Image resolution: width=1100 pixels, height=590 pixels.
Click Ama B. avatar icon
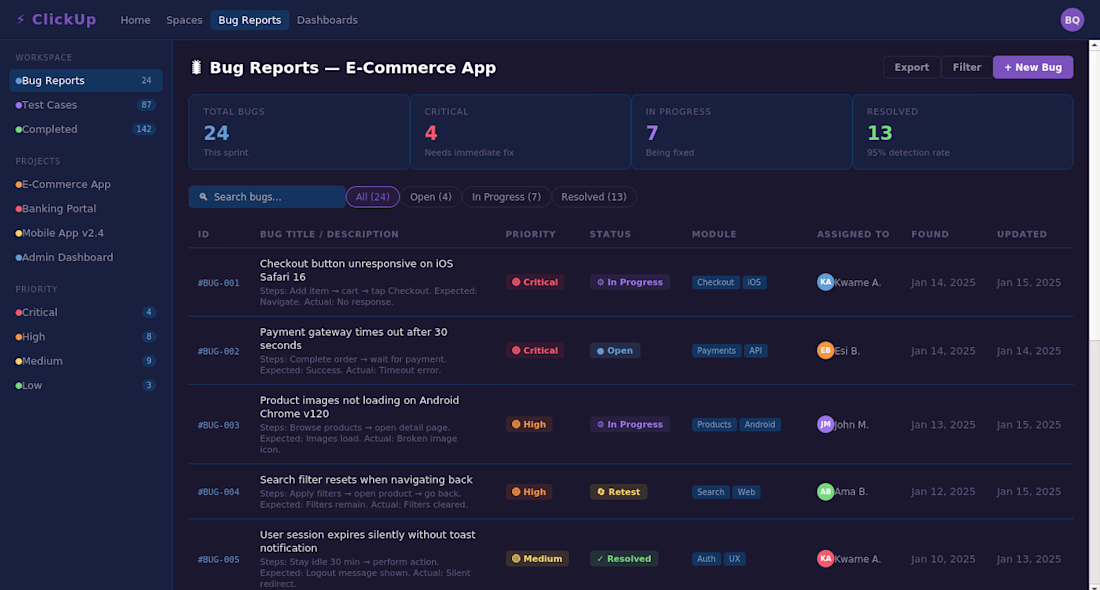pos(825,492)
